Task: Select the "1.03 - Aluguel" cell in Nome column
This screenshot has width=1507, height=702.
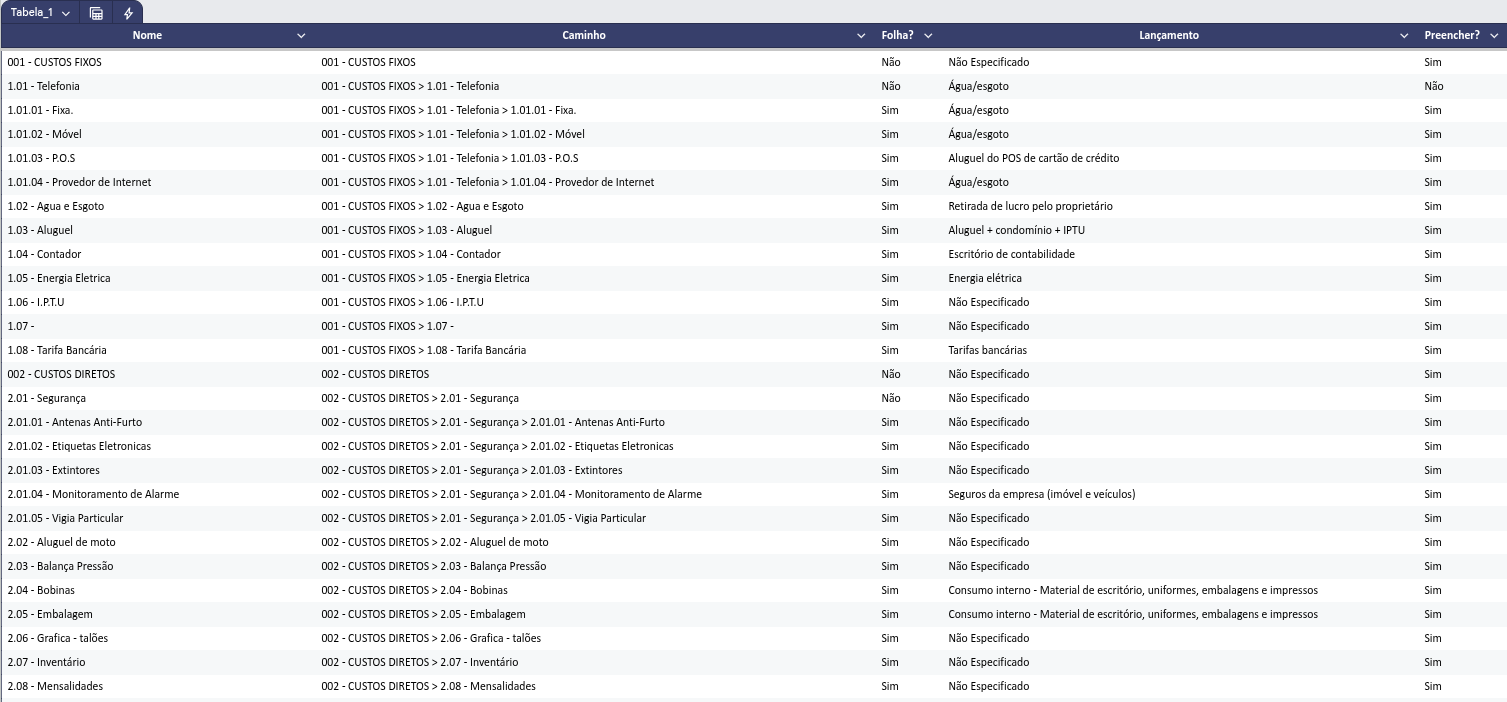Action: pyautogui.click(x=40, y=230)
